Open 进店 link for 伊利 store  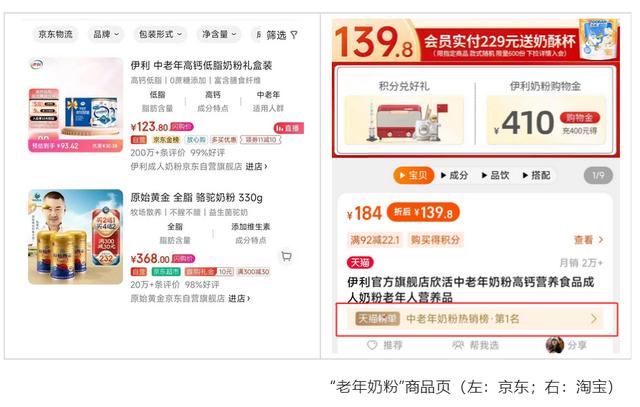256,167
